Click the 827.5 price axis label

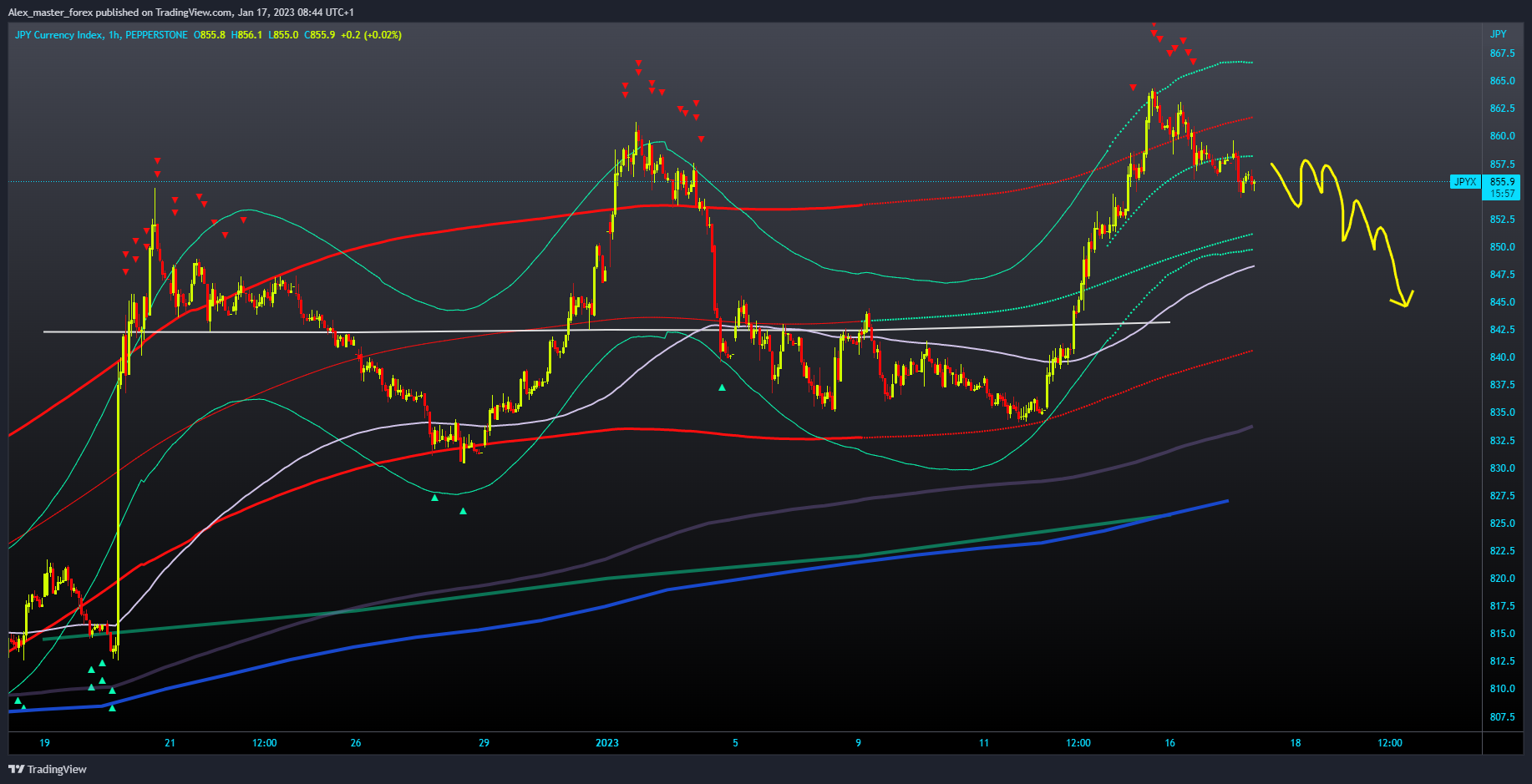[1502, 496]
